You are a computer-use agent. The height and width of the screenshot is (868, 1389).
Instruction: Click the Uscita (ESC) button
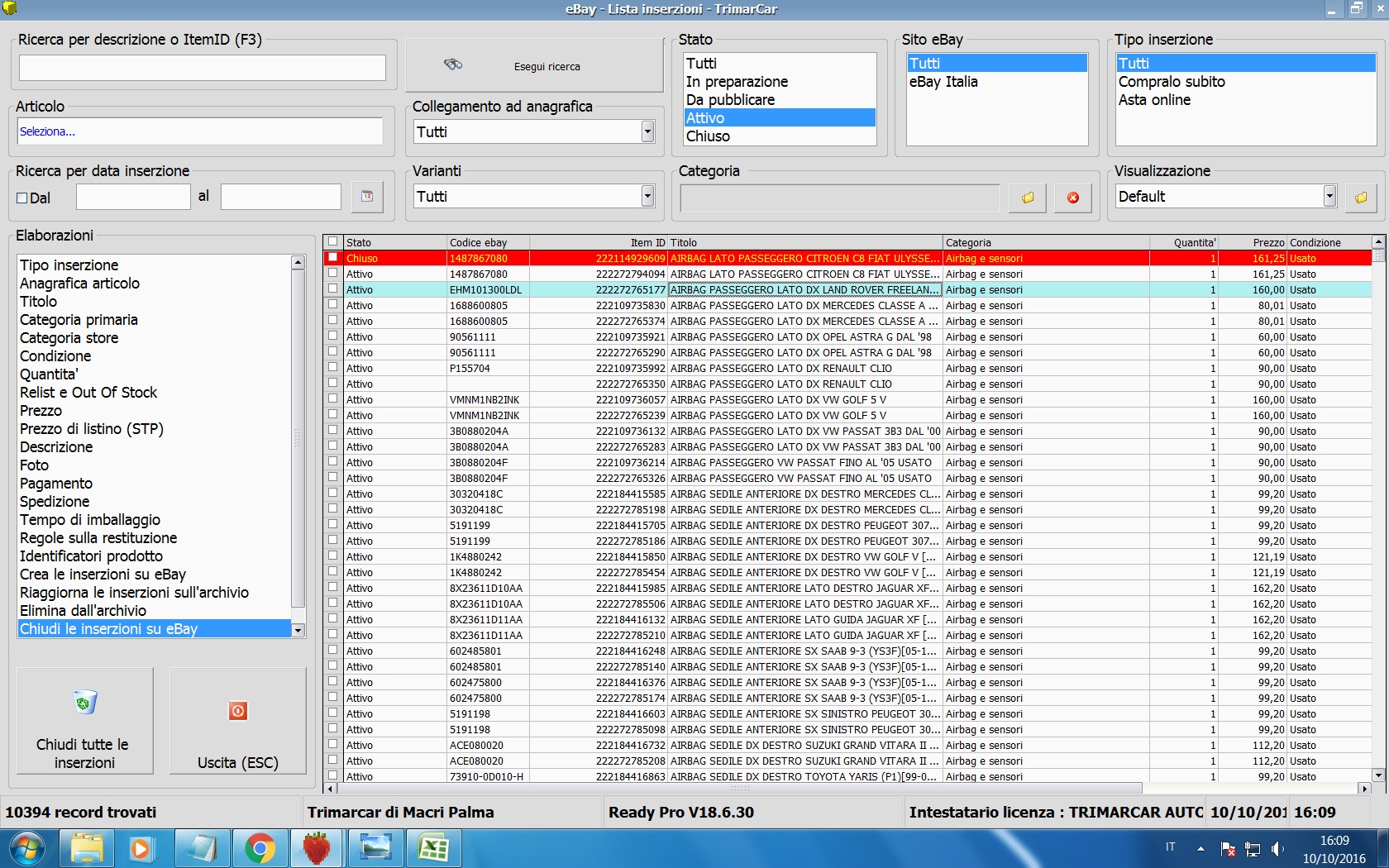pyautogui.click(x=238, y=721)
